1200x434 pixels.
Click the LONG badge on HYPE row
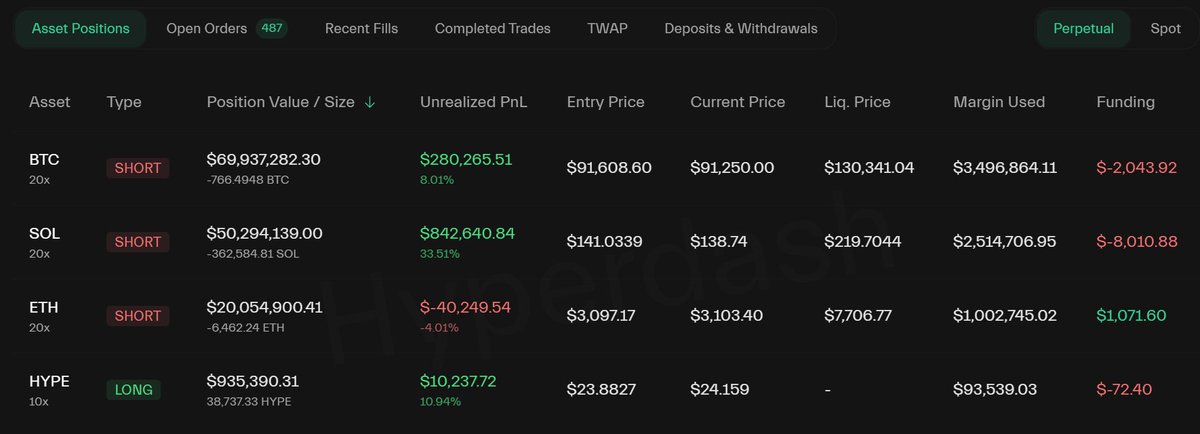pos(133,390)
